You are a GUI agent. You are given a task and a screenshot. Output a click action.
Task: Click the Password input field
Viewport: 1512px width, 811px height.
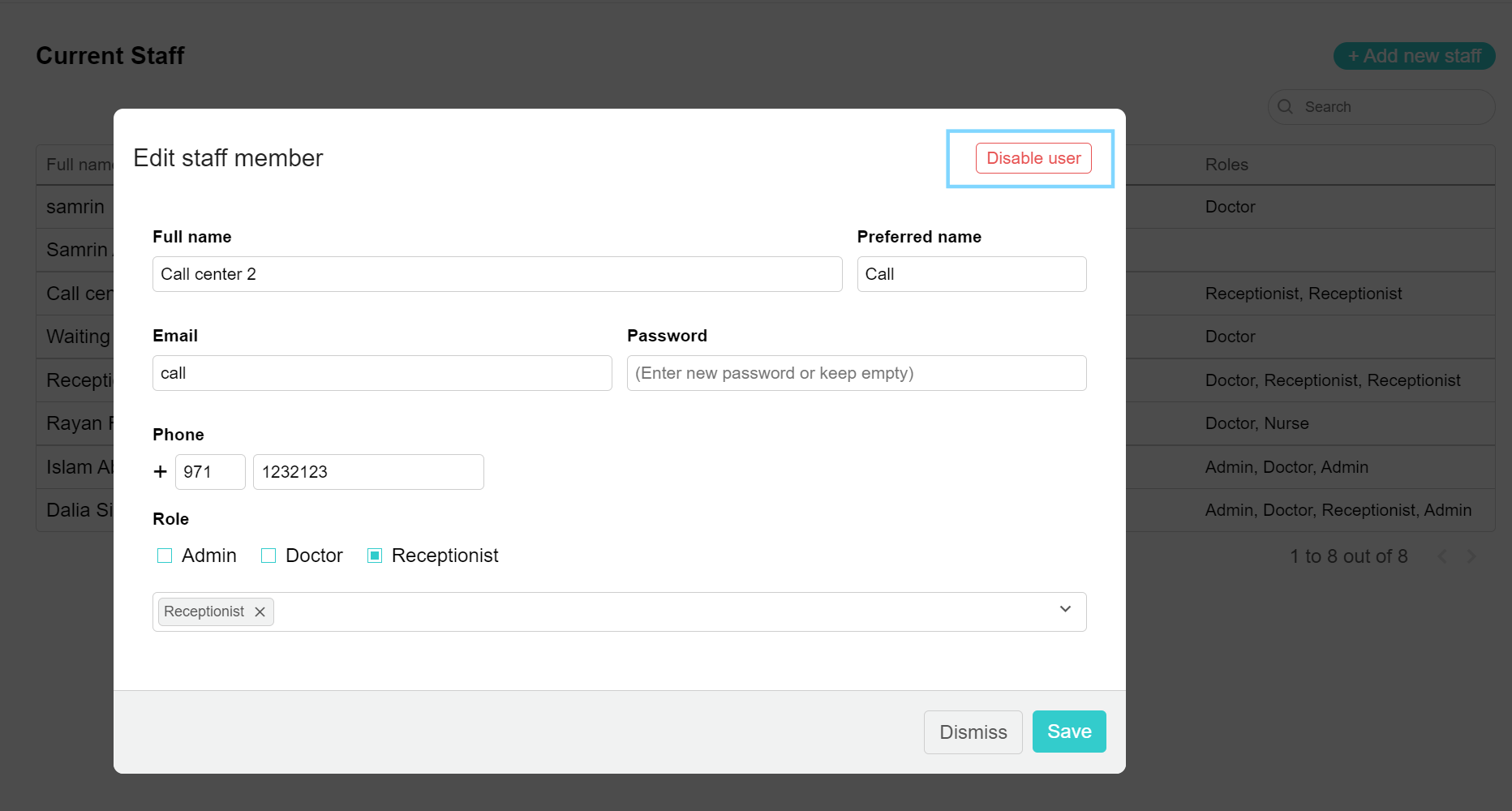857,373
